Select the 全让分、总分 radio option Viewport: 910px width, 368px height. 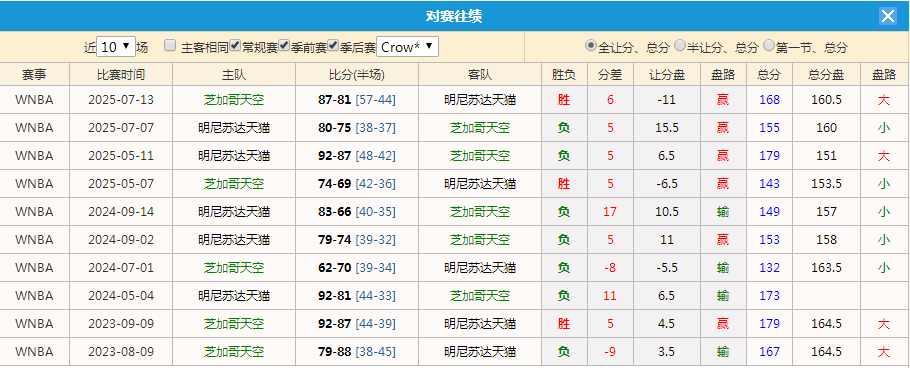(590, 45)
